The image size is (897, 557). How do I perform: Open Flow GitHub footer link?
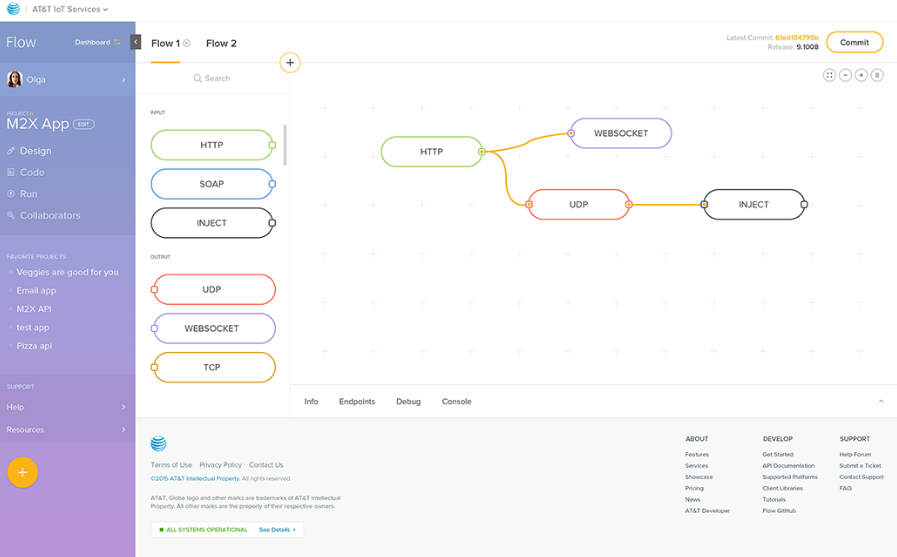point(779,511)
